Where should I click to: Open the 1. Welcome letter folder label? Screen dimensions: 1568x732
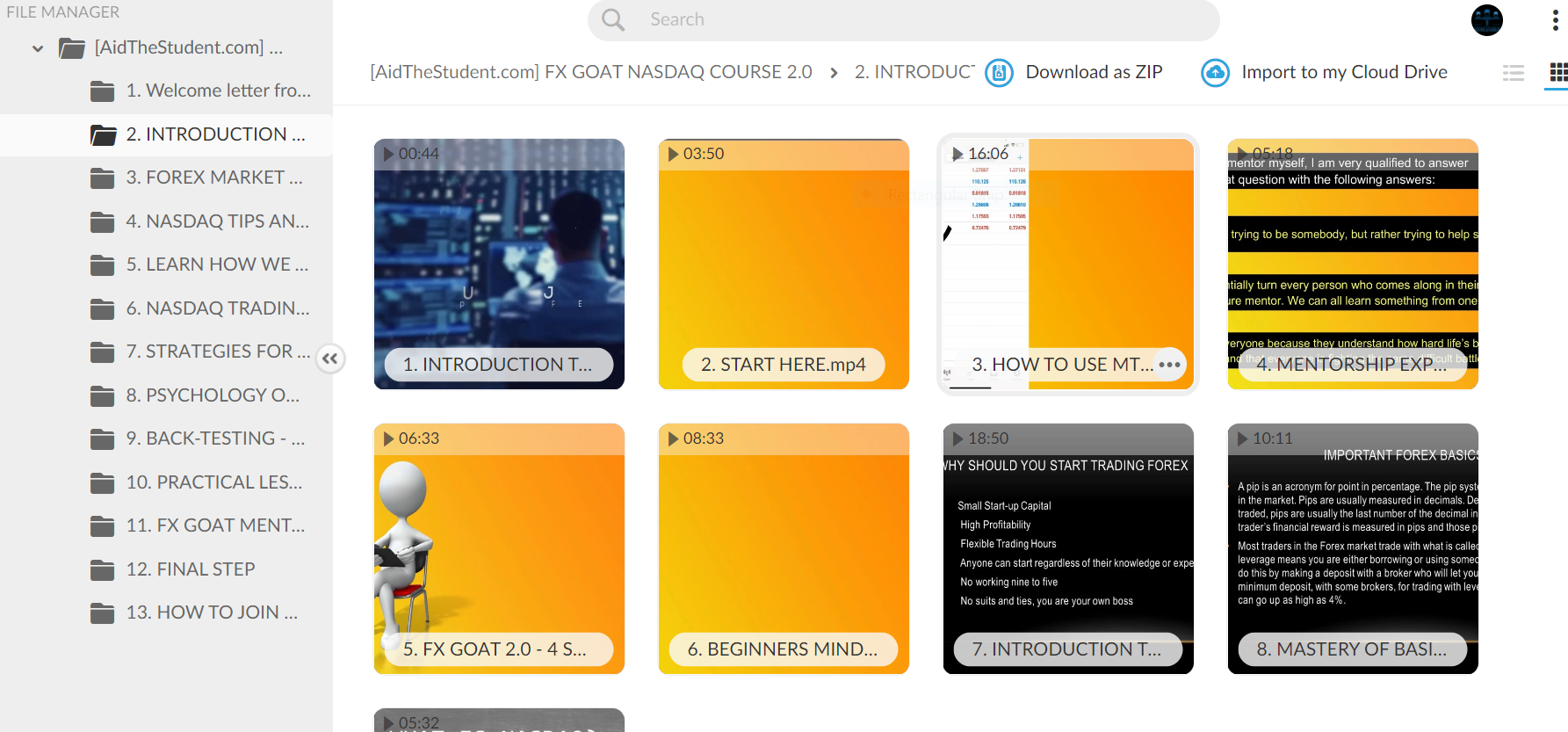coord(218,91)
